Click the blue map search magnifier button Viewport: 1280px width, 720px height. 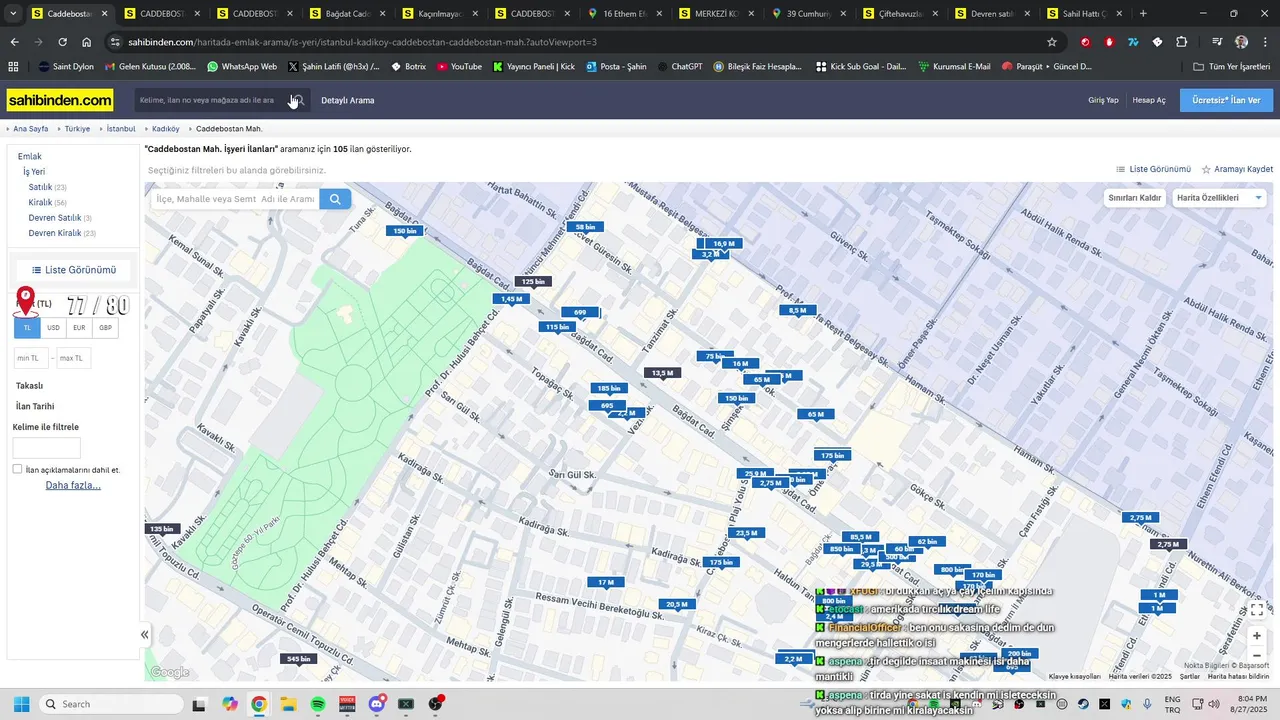(x=335, y=199)
